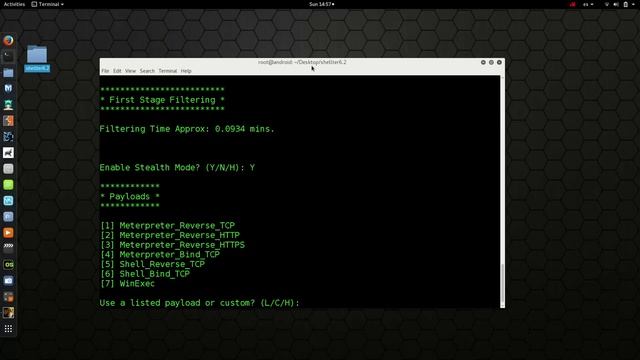The height and width of the screenshot is (360, 640).
Task: Click the grey and orange dock icon near the bottom
Action: tap(8, 297)
